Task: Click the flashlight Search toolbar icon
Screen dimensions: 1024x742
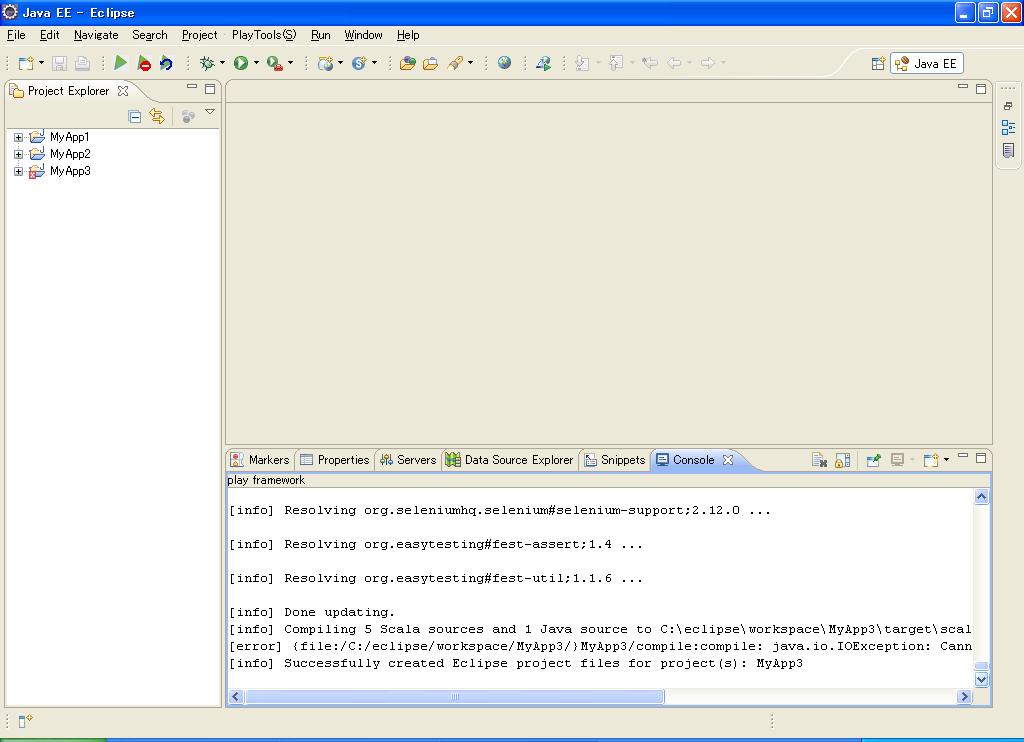Action: (455, 63)
